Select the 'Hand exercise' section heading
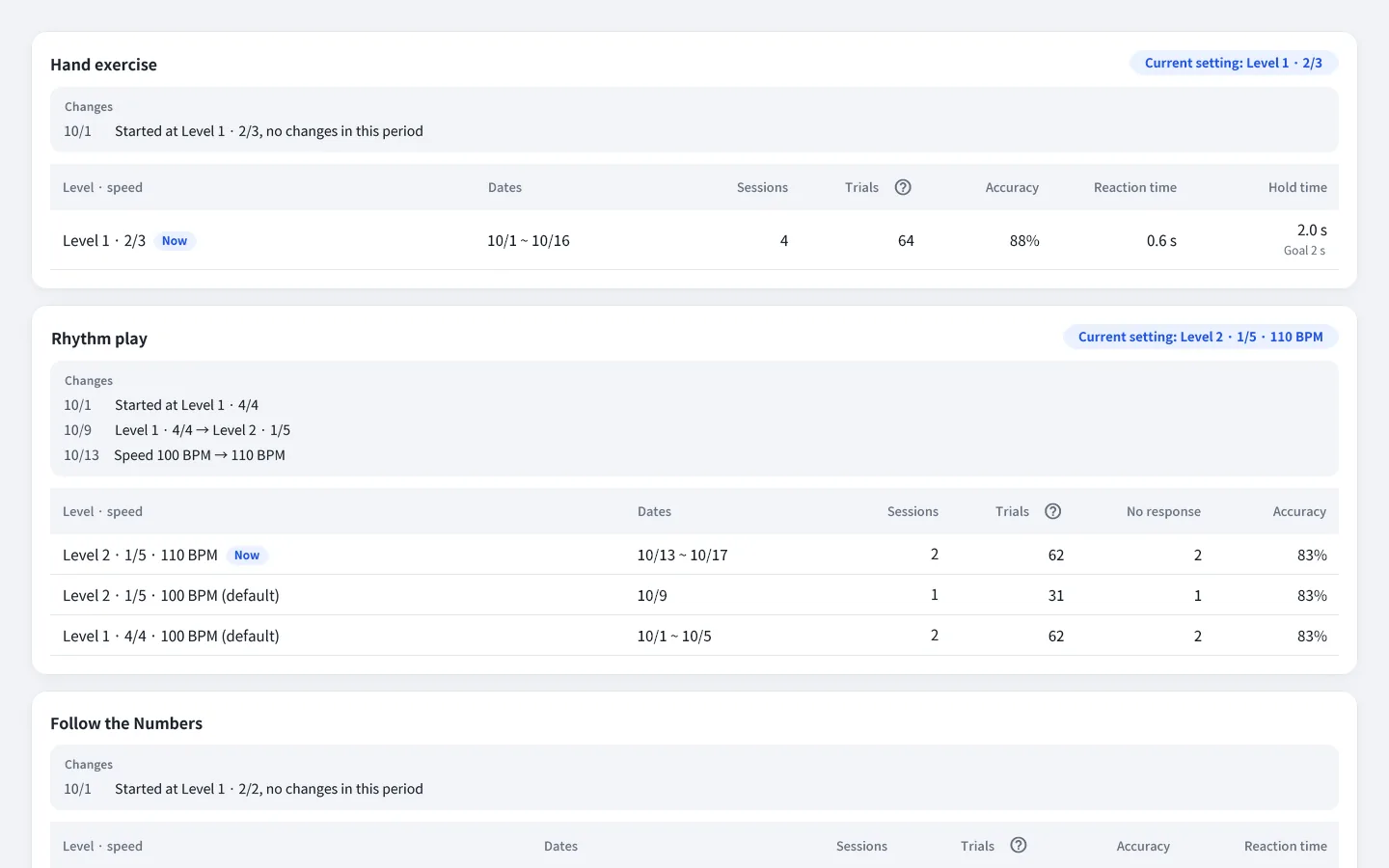 click(103, 65)
